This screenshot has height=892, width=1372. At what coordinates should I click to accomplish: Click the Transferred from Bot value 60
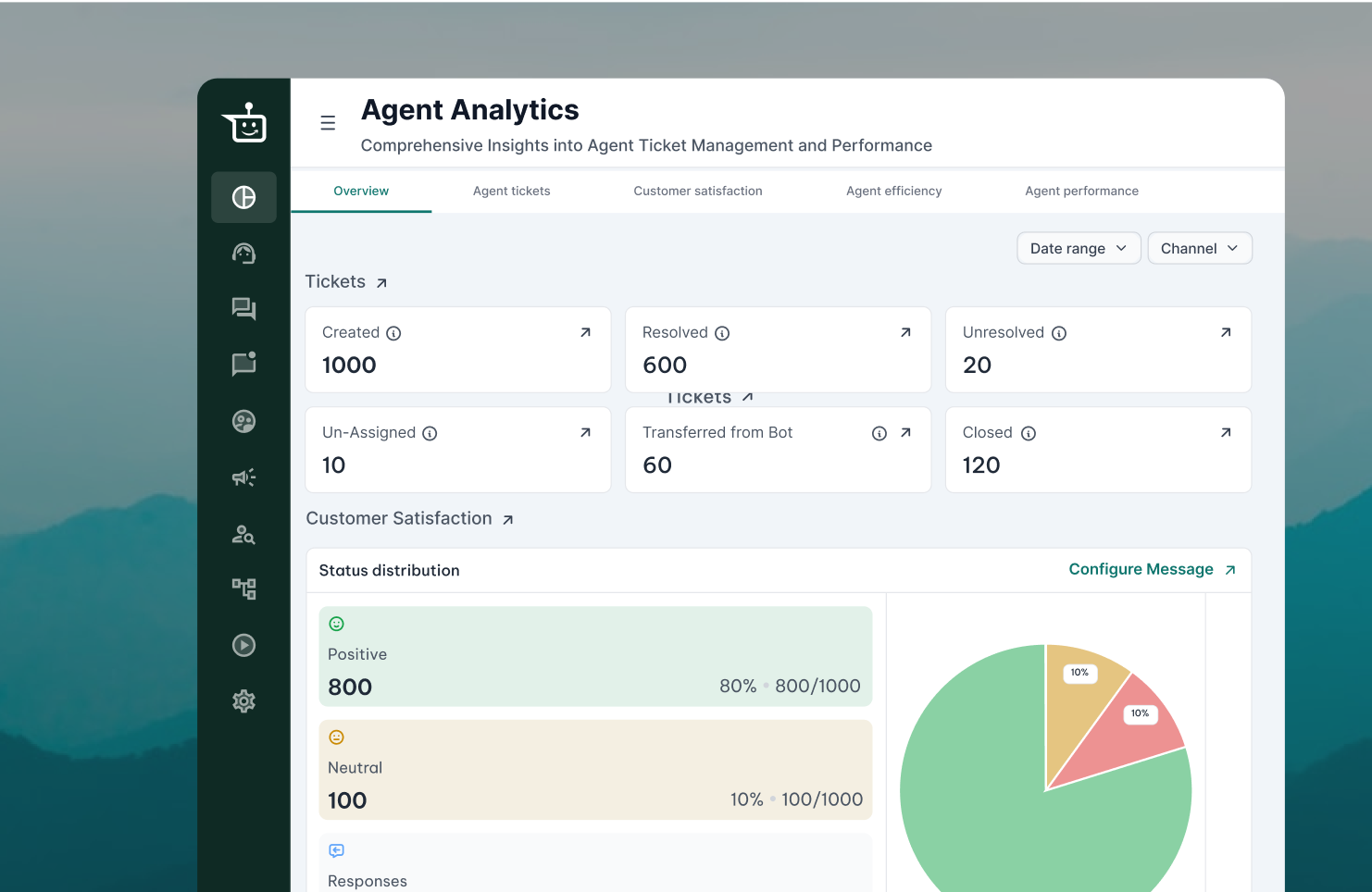pyautogui.click(x=657, y=465)
